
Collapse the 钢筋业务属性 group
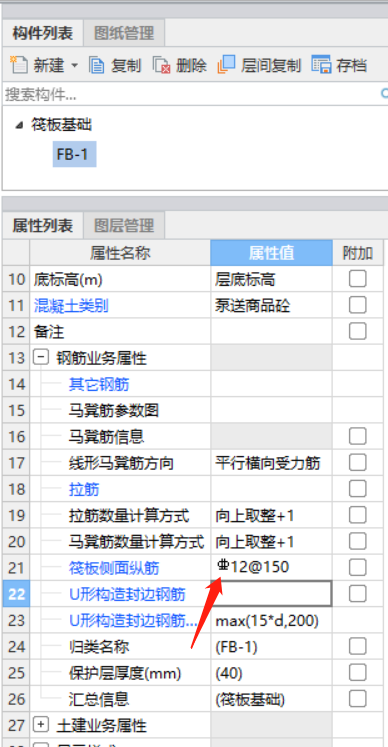(x=41, y=357)
